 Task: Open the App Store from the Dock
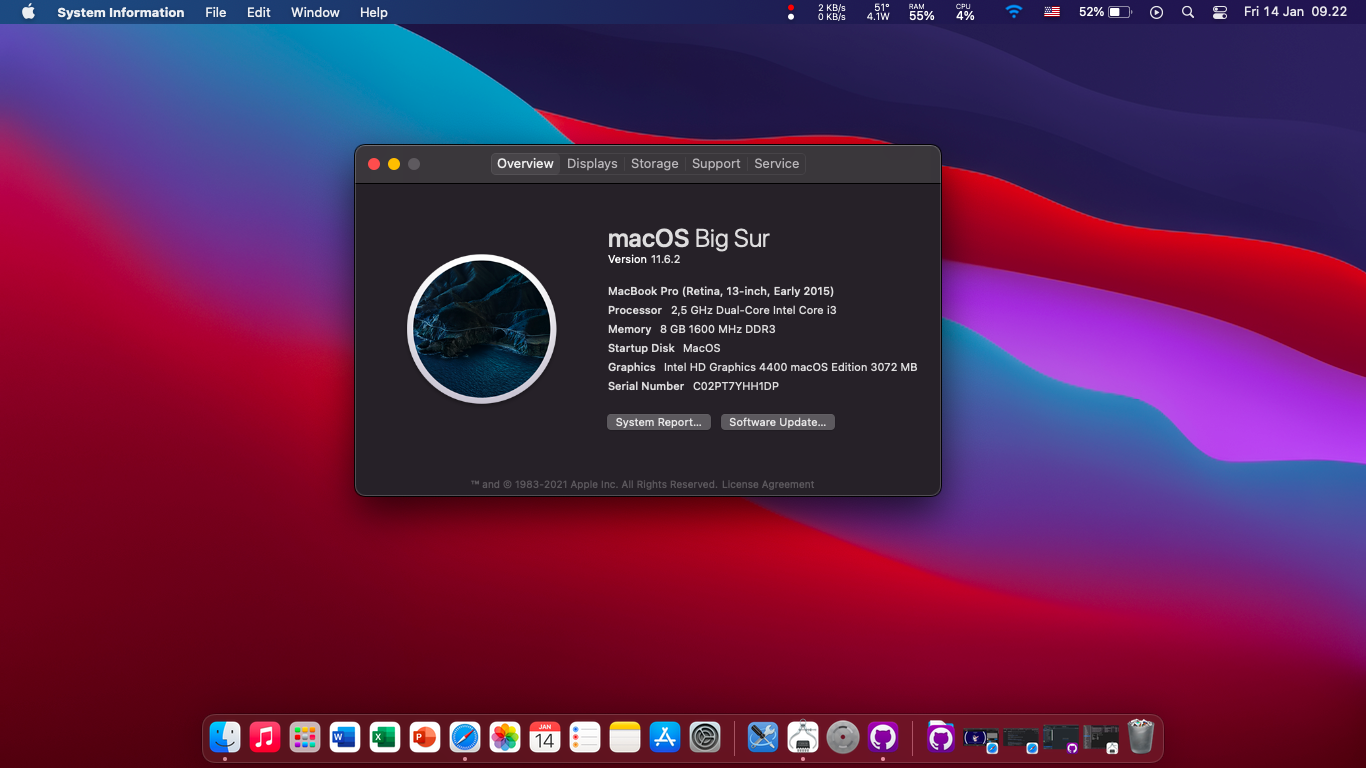click(x=665, y=738)
